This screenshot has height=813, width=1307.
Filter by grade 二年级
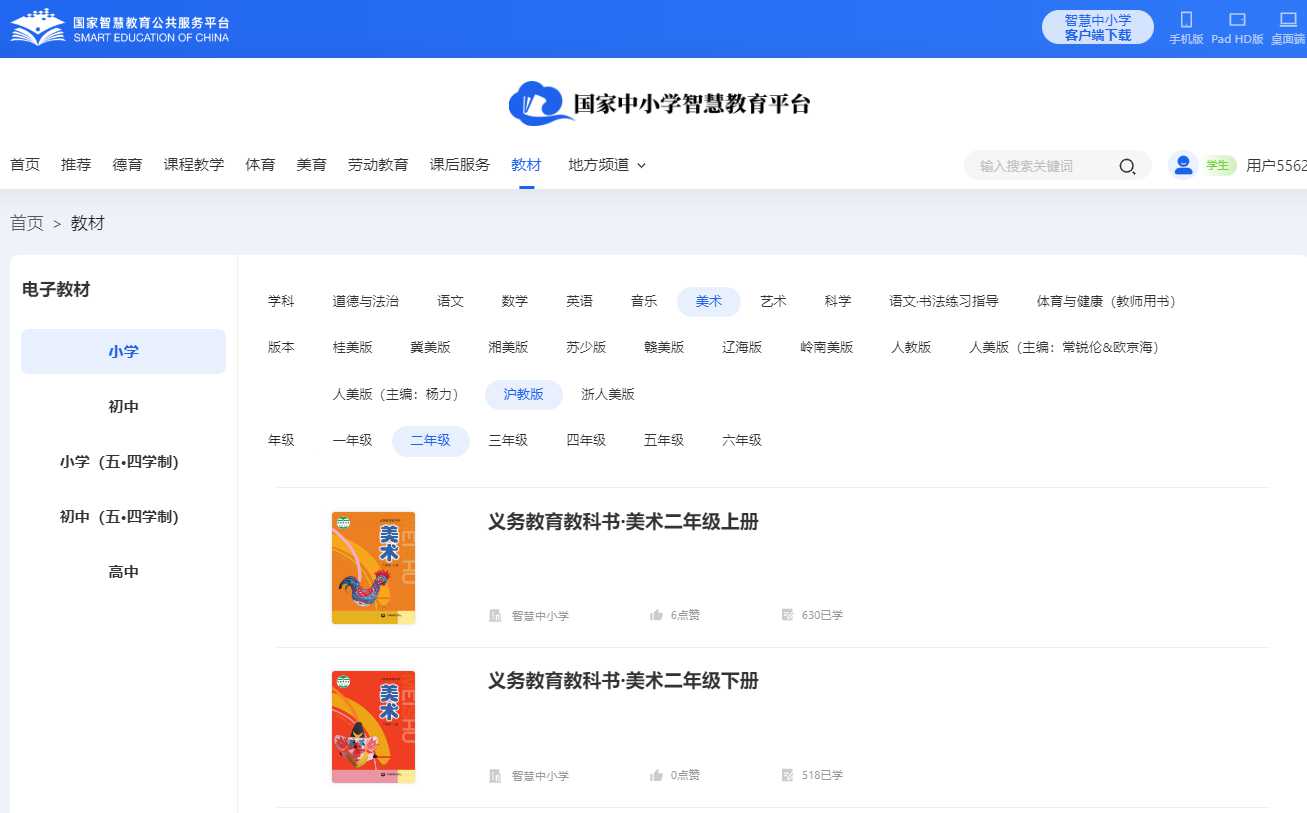coord(430,441)
